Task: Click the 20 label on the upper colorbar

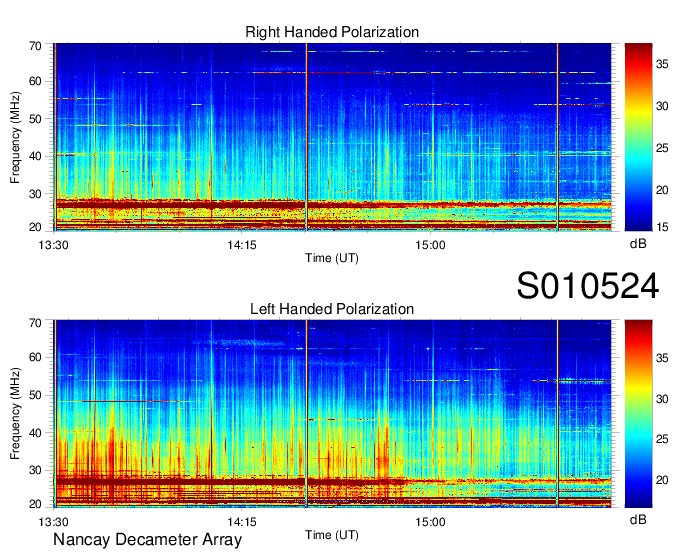Action: tap(662, 190)
